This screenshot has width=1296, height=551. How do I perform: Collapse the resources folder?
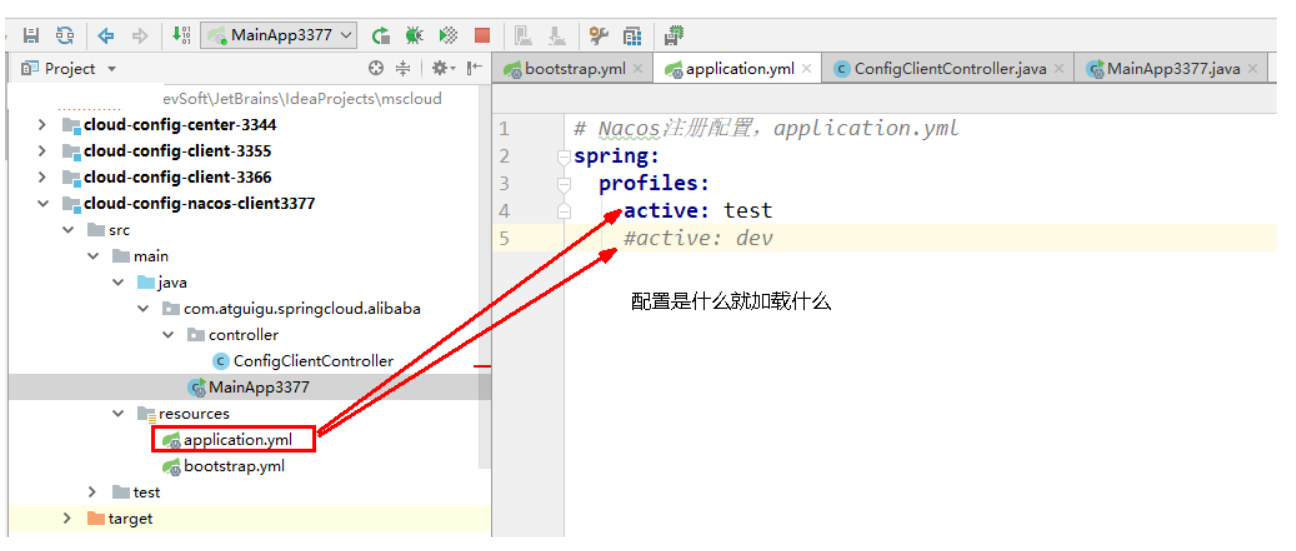click(x=118, y=413)
